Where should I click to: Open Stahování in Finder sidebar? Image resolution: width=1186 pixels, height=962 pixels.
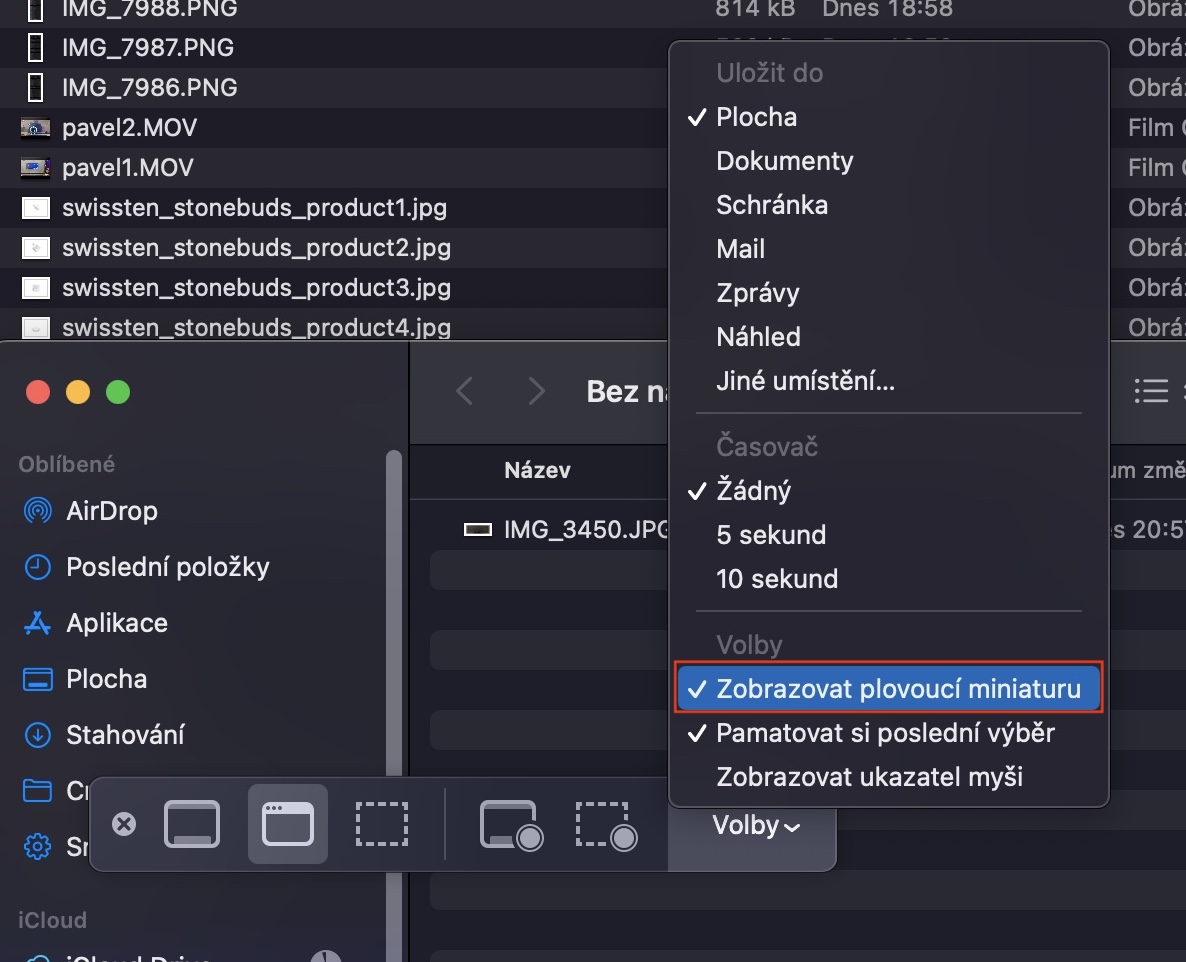125,735
